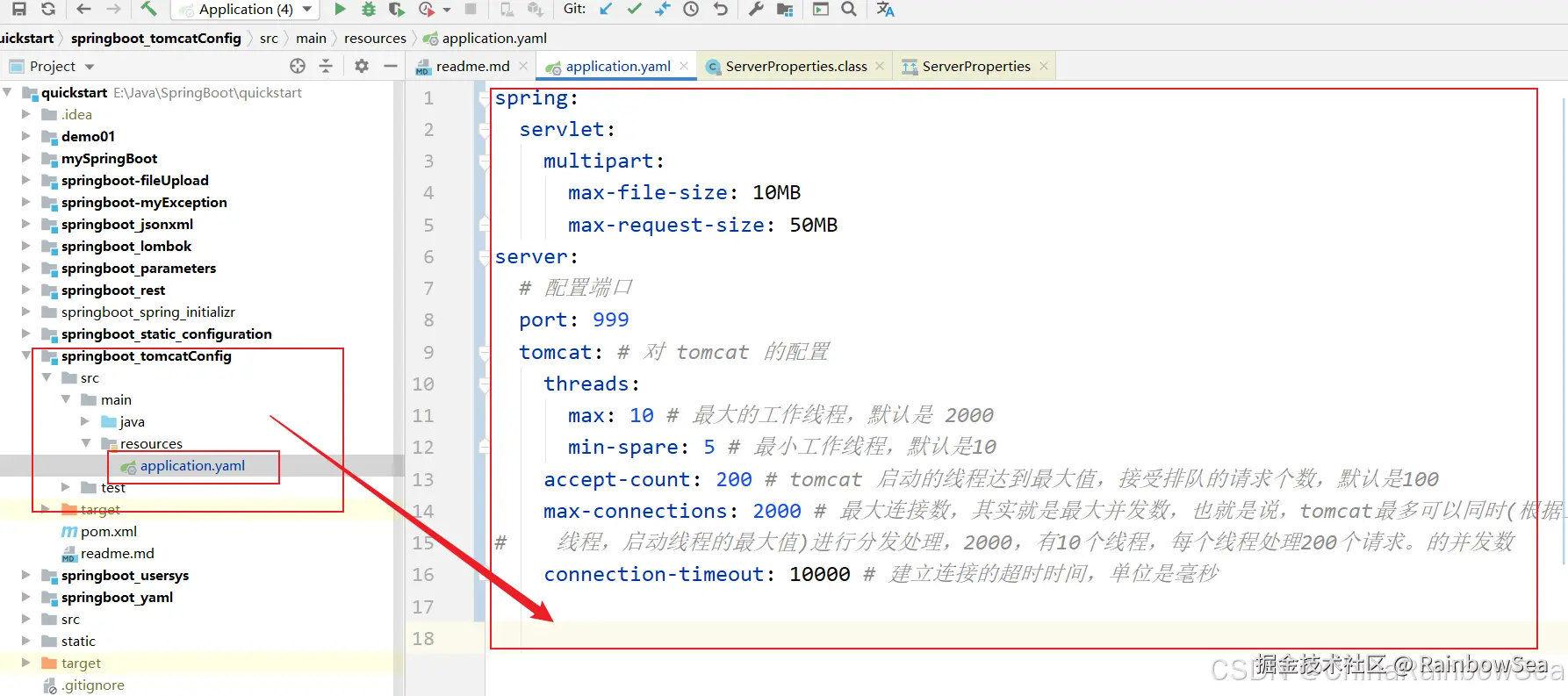Rollback changes with the undo arrow icon

pyautogui.click(x=721, y=9)
